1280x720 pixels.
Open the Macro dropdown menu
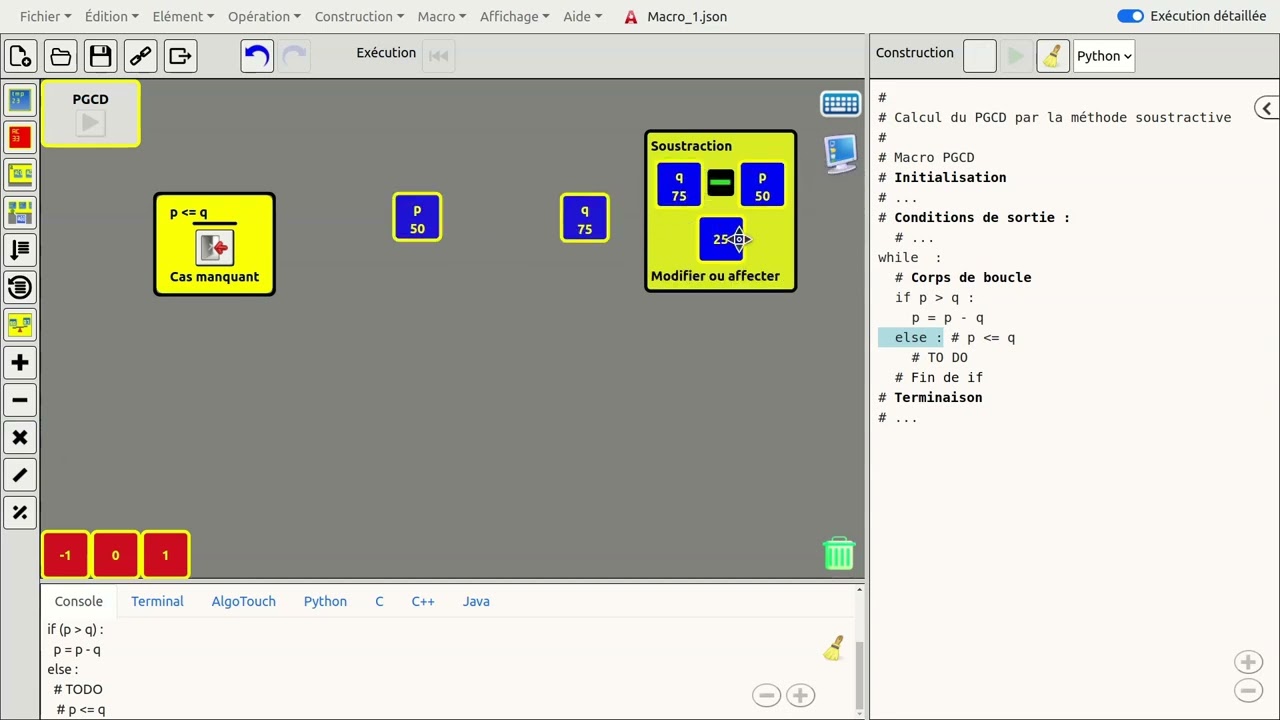tap(442, 16)
